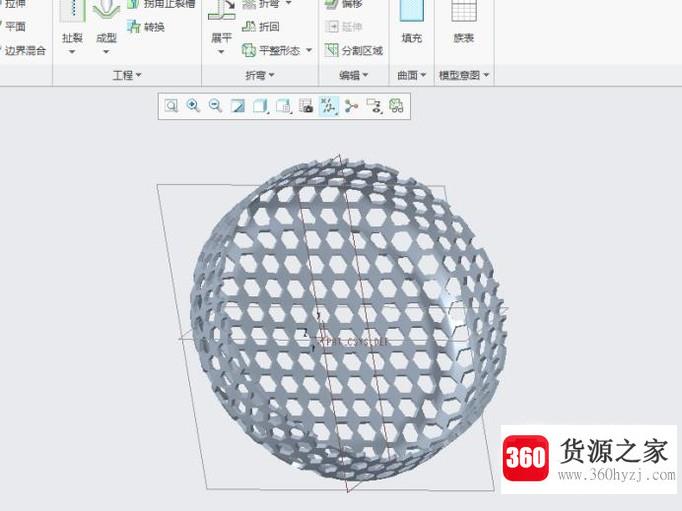
Task: Click the 填充 (Fill) surface tool
Action: (x=411, y=22)
